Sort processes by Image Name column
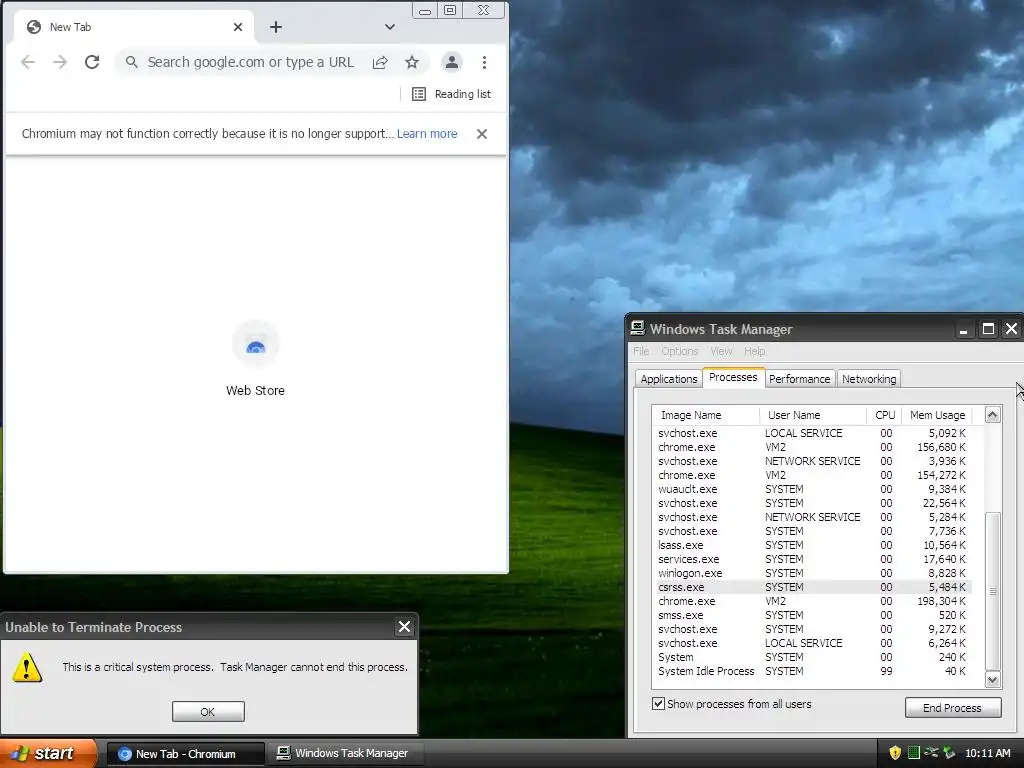The image size is (1024, 768). tap(706, 415)
